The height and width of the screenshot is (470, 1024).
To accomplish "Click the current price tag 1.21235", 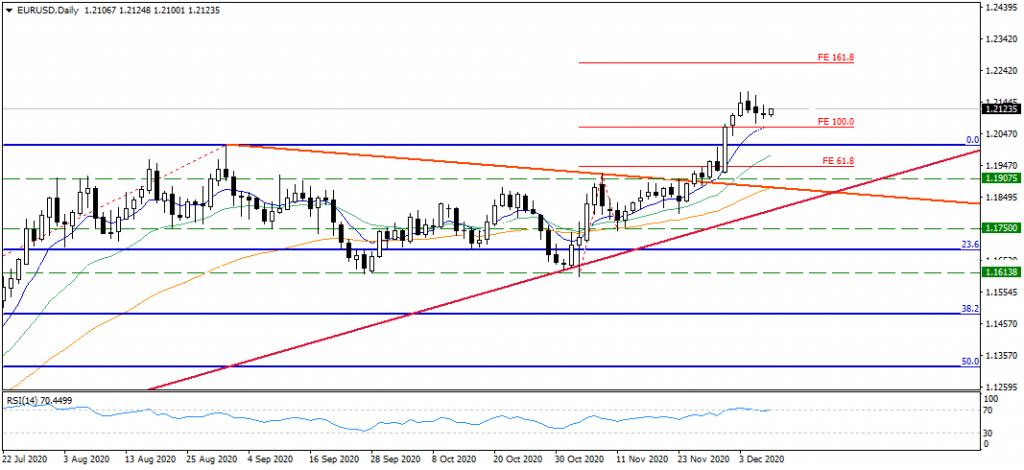I will tap(1001, 110).
